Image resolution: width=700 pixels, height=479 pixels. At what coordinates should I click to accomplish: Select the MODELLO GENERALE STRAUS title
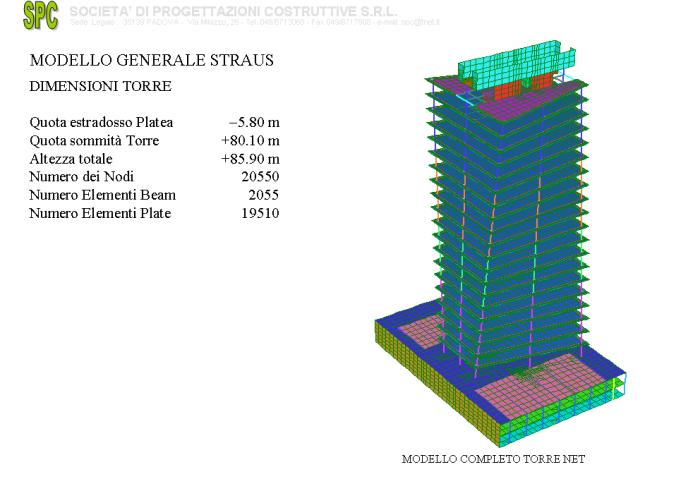152,61
